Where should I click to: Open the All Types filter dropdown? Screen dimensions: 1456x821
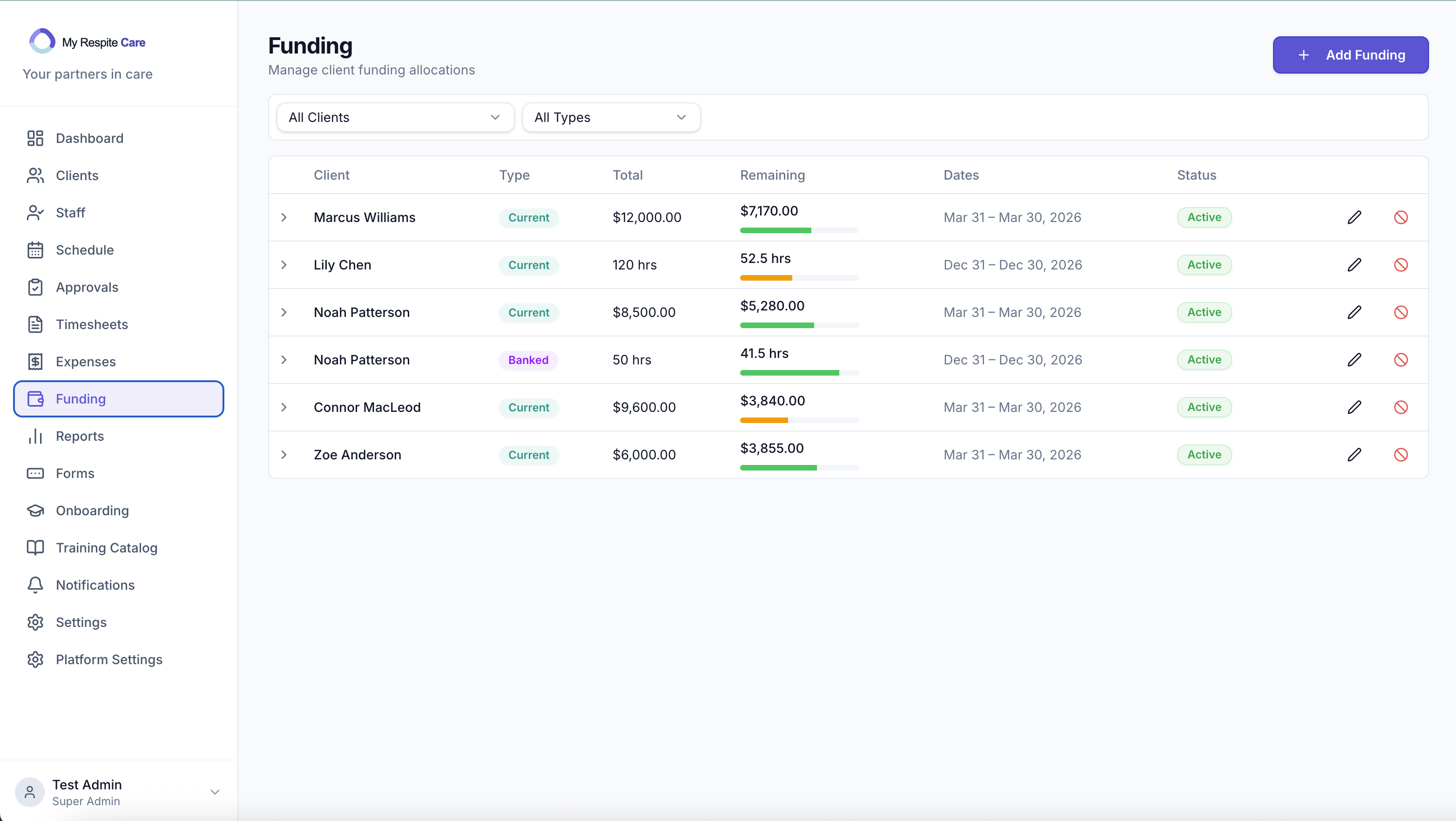coord(611,118)
